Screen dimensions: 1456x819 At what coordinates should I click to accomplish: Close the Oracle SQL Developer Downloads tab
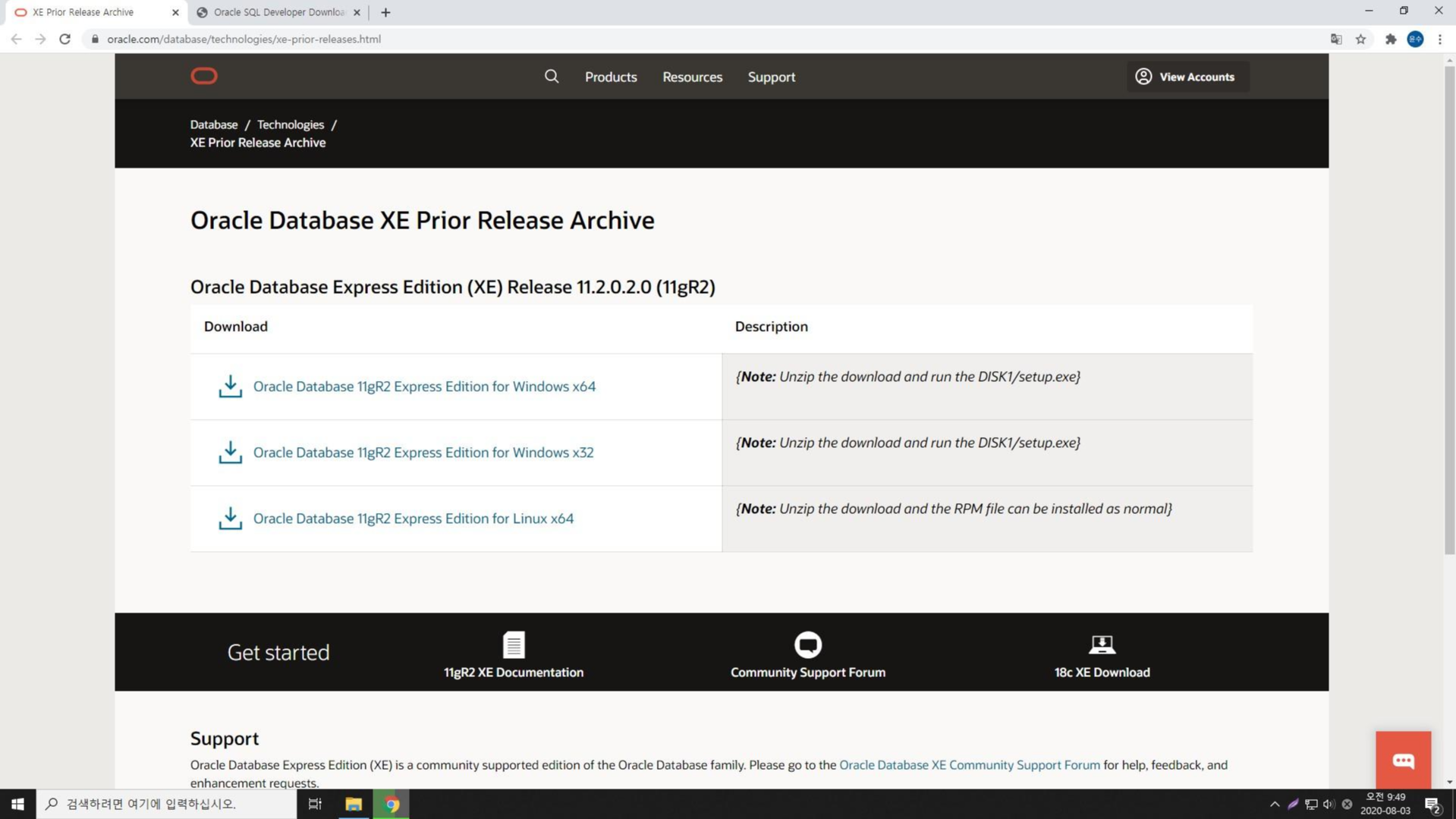pyautogui.click(x=357, y=12)
